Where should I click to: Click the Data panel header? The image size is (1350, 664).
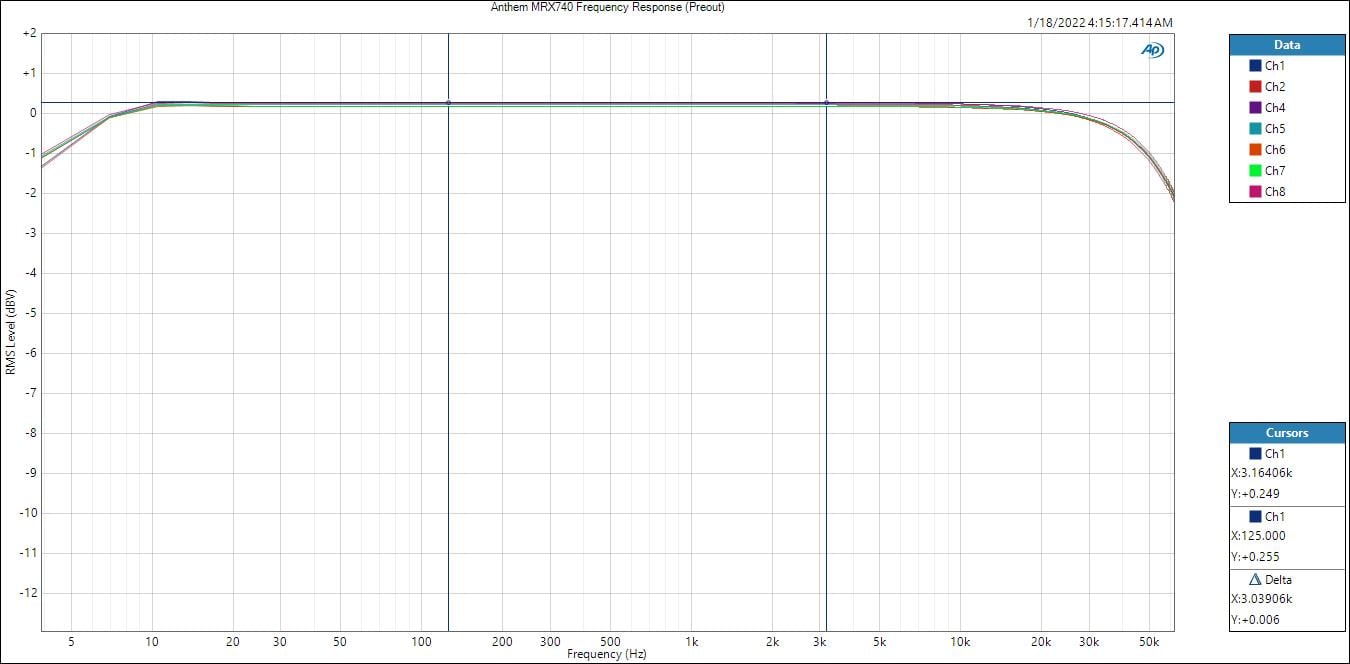coord(1286,45)
